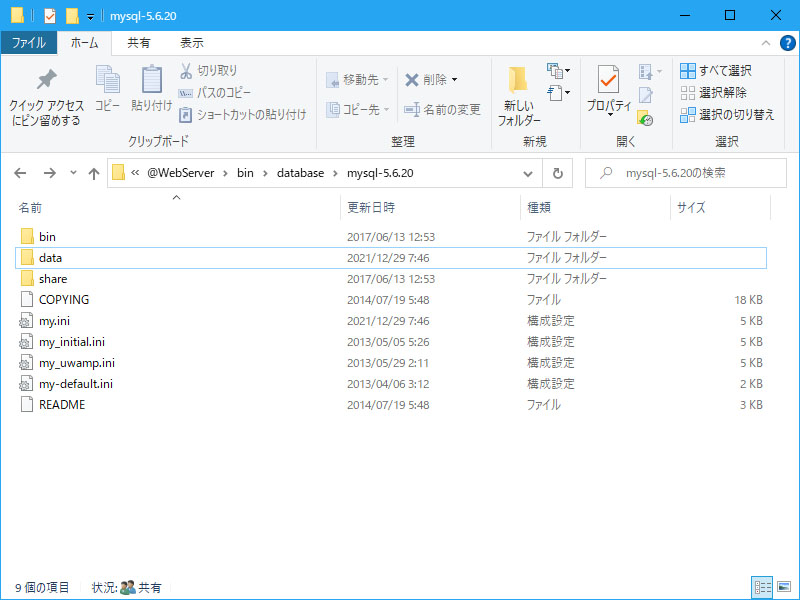Screen dimensions: 800x600
Task: Click the 18 KB size of COPYING
Action: (748, 300)
